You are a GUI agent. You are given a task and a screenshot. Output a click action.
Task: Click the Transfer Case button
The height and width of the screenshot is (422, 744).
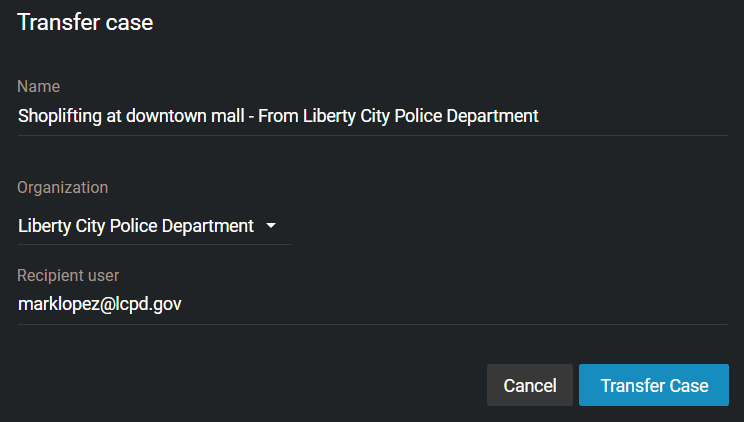point(654,385)
